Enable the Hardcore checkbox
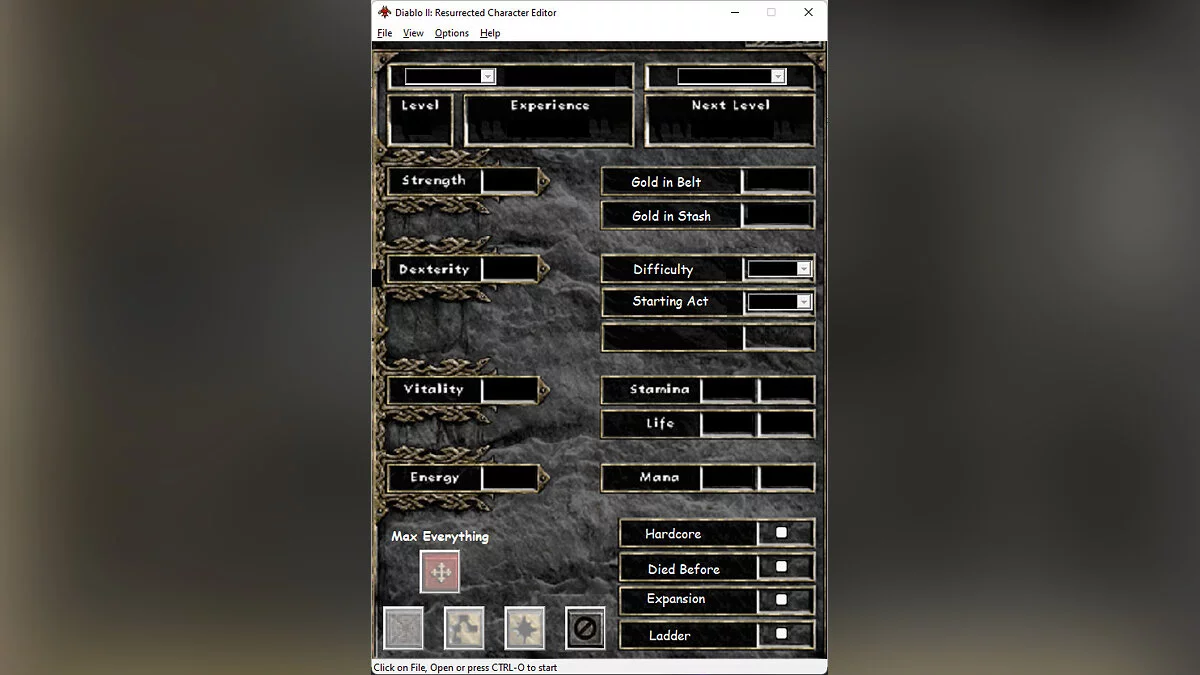Screen dimensions: 1200x675 [782, 533]
